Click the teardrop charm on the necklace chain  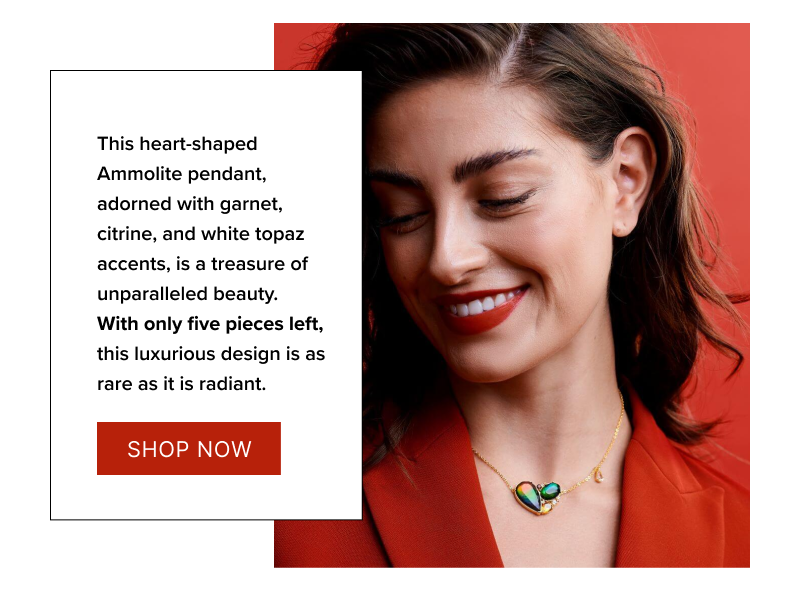[x=599, y=475]
